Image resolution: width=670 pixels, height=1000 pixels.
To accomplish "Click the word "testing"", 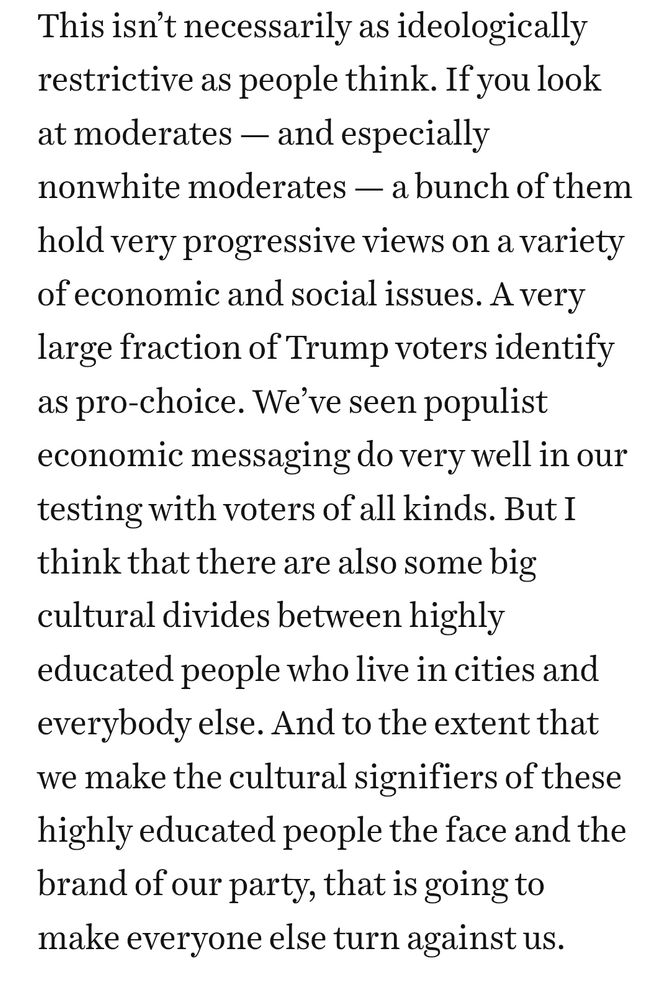I will [90, 511].
